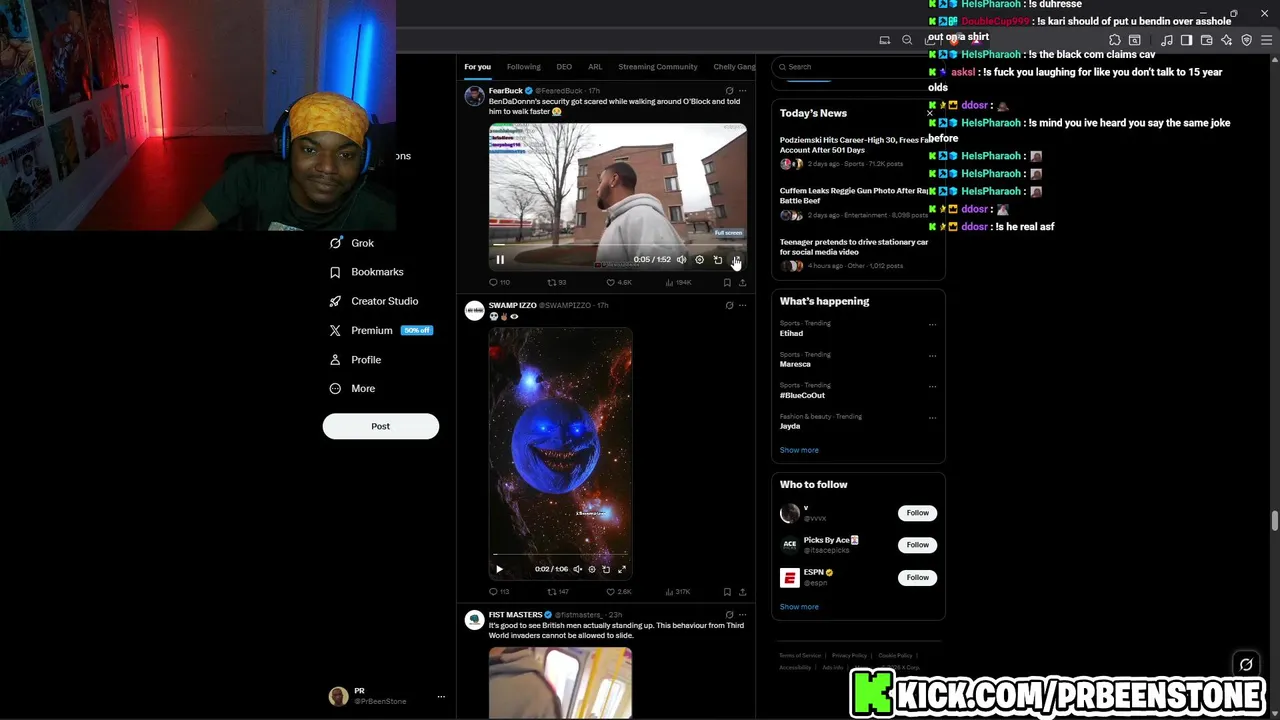Like the SWAMP IZZO post
The height and width of the screenshot is (720, 1280).
pyautogui.click(x=619, y=592)
